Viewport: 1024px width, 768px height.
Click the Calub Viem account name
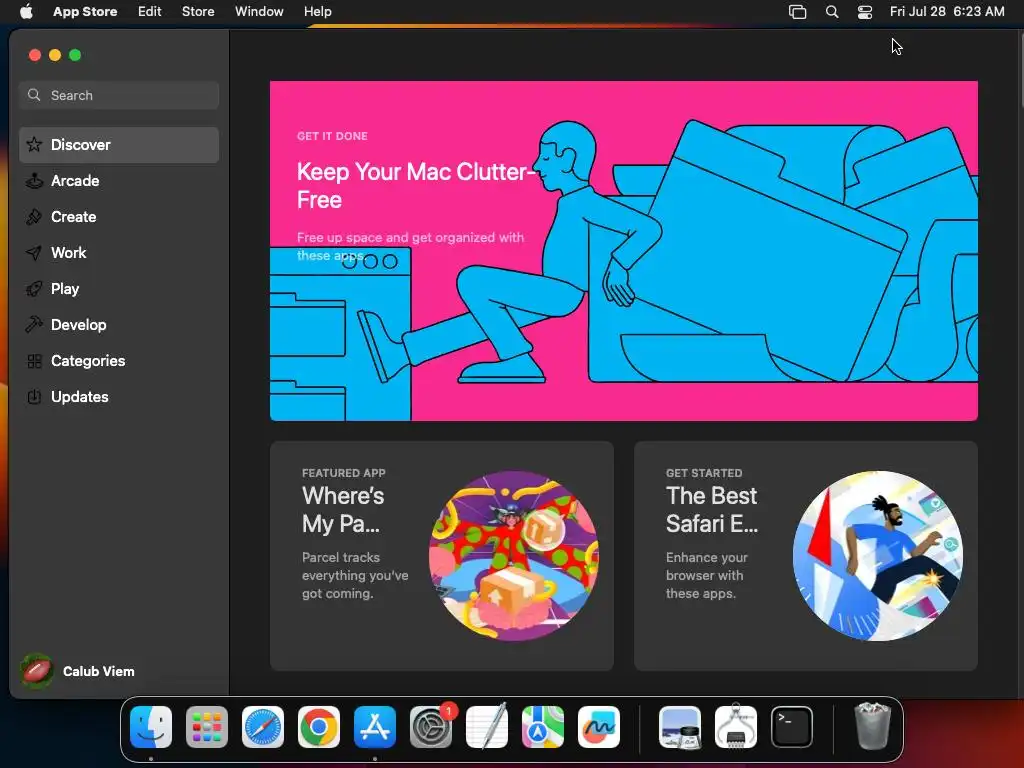click(x=99, y=671)
